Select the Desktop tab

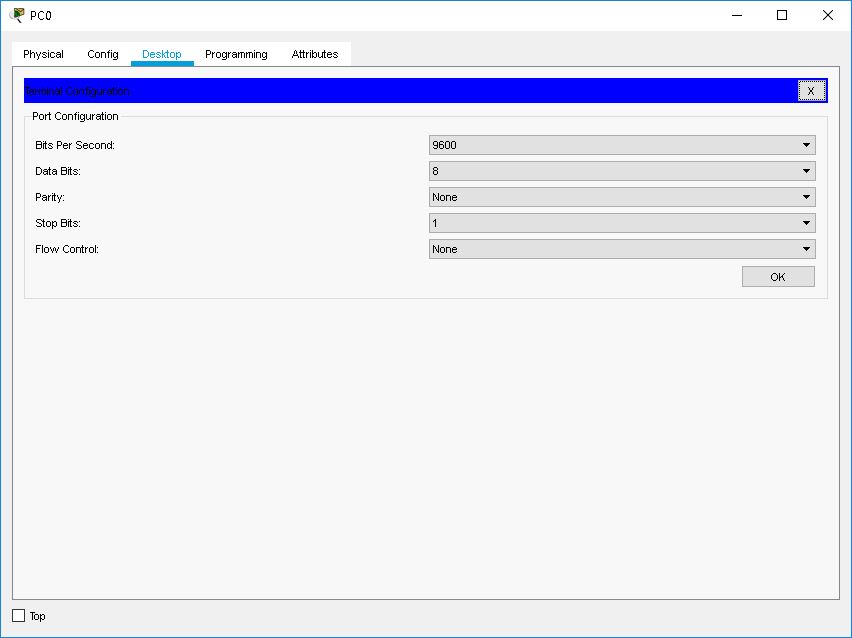coord(161,54)
